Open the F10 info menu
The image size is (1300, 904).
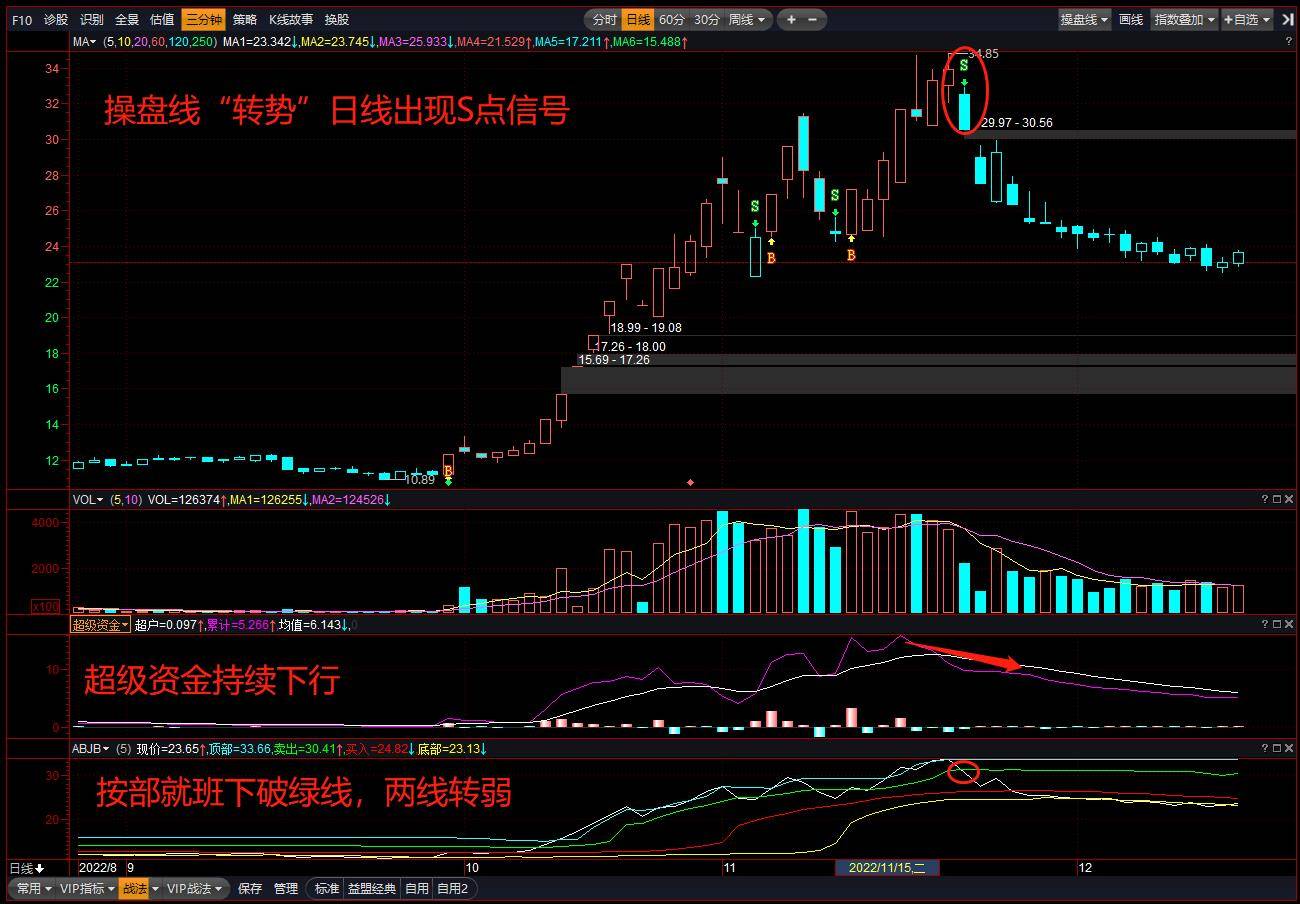coord(22,20)
